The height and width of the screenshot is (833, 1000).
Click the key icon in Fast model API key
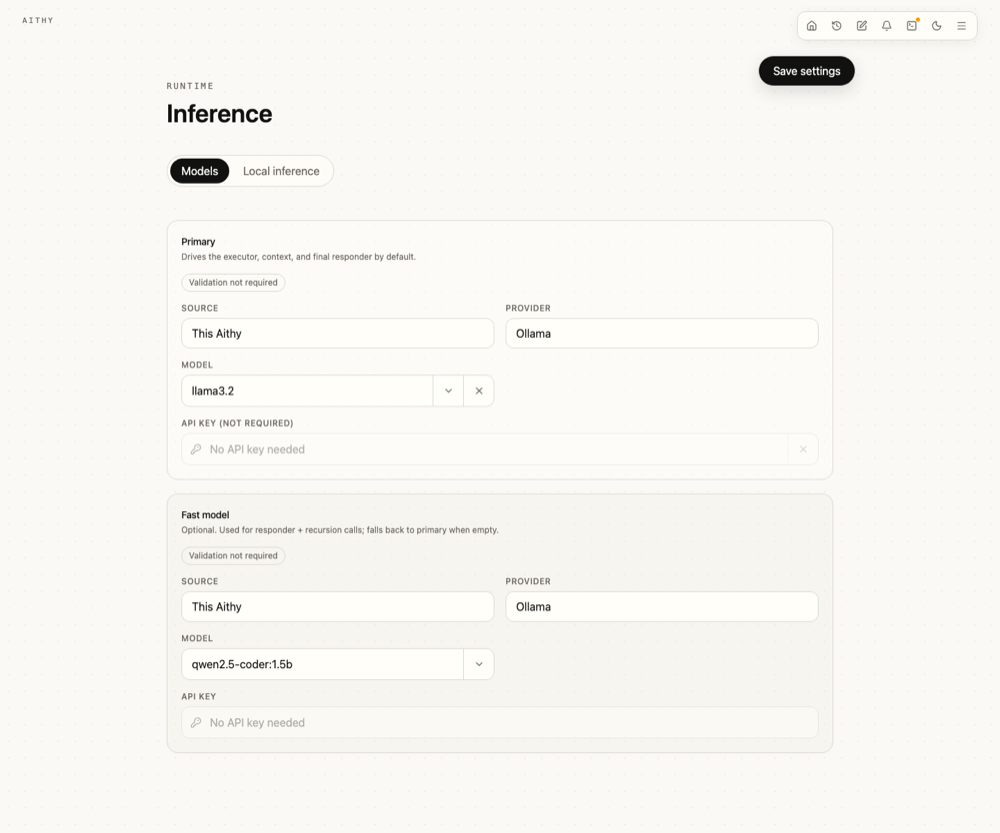point(196,723)
